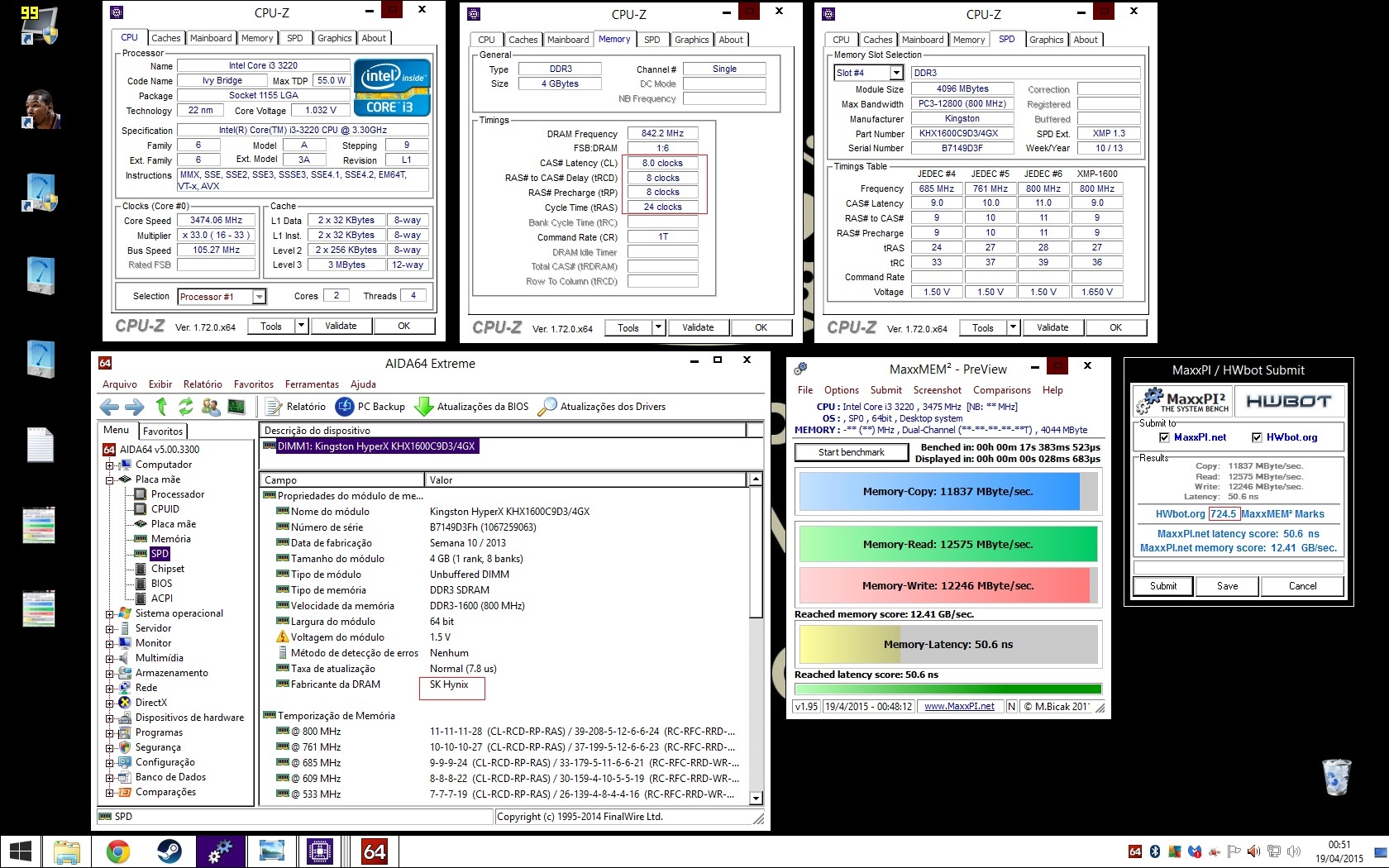Open the Screenshot menu in MaxxMEM
This screenshot has width=1389, height=868.
937,390
